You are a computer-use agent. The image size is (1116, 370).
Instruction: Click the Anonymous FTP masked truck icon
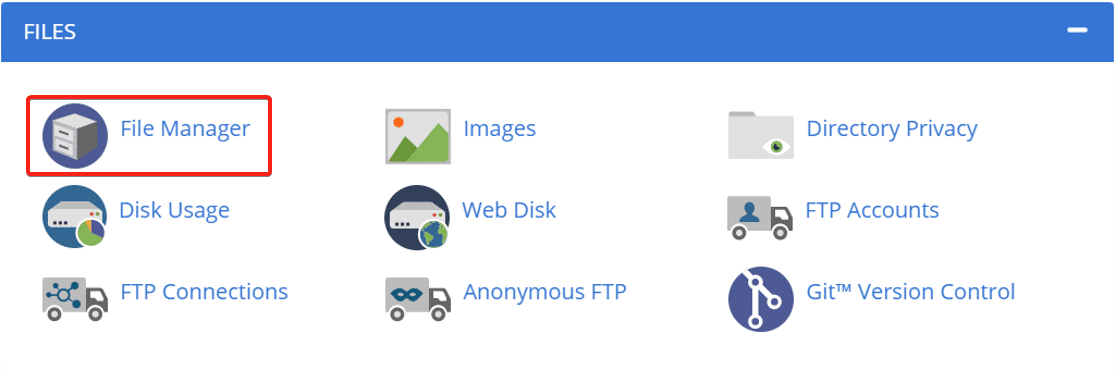click(x=418, y=298)
